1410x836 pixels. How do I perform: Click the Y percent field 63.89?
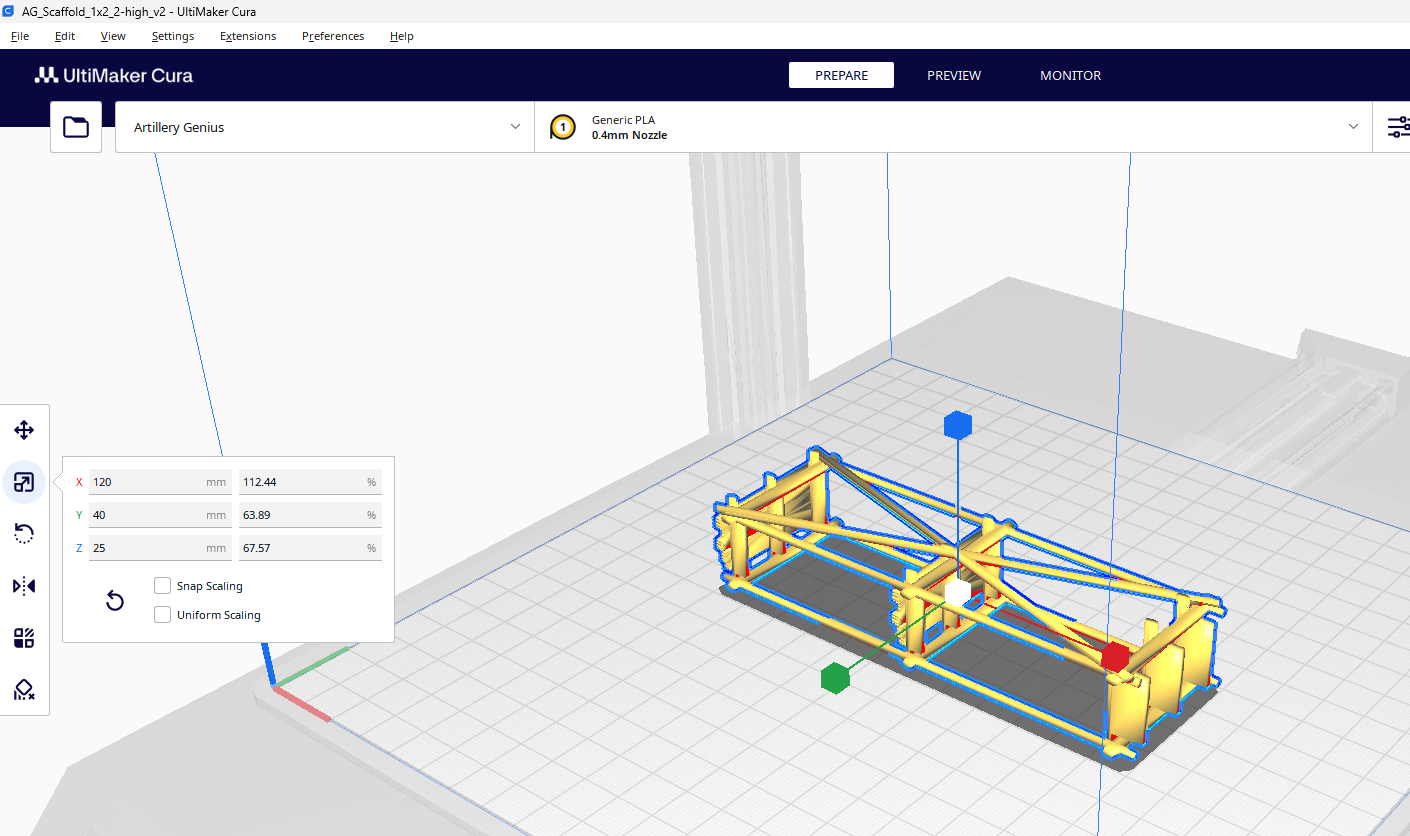[x=310, y=515]
